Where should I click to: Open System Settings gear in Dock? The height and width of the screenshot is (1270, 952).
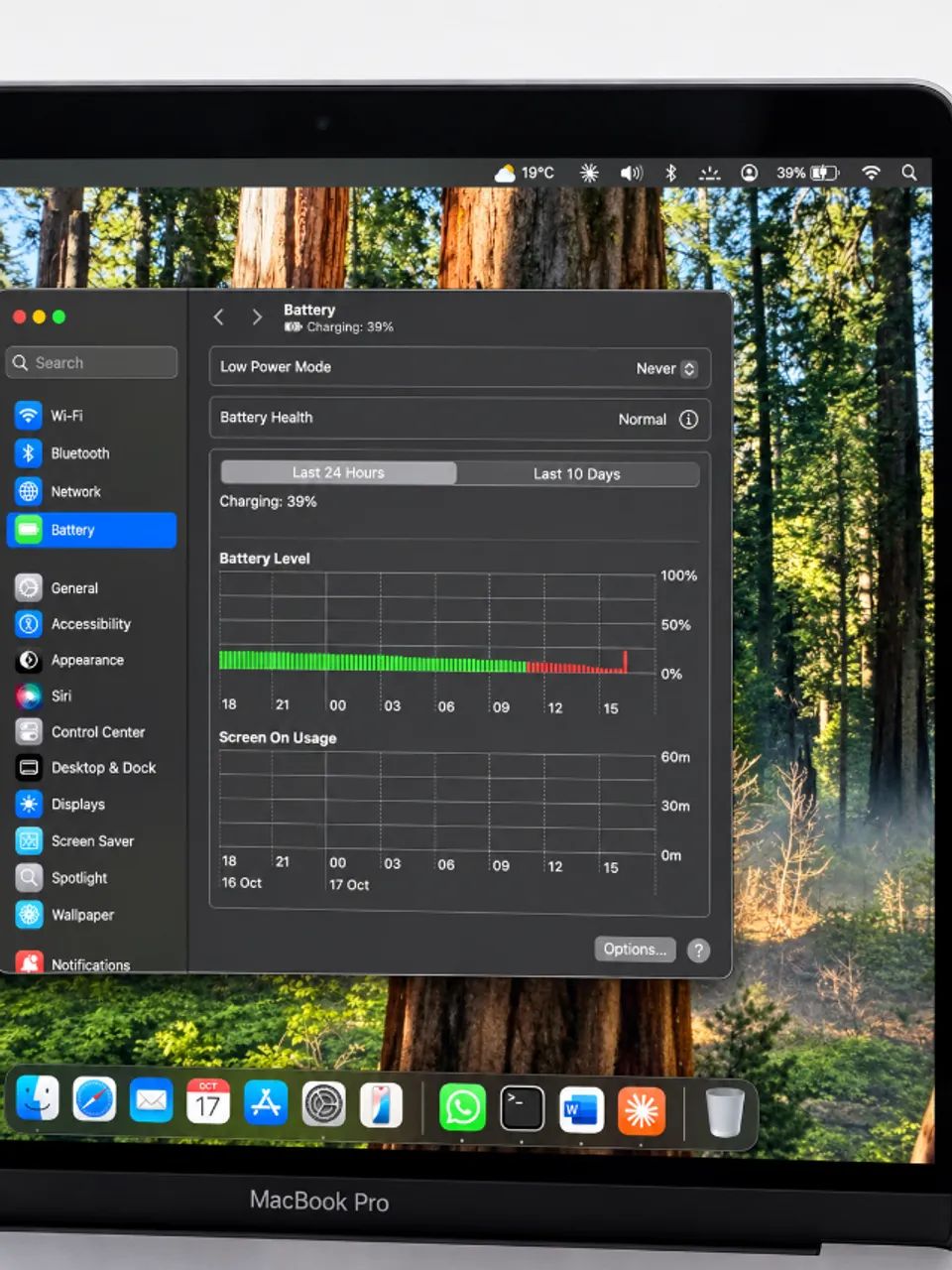323,1103
